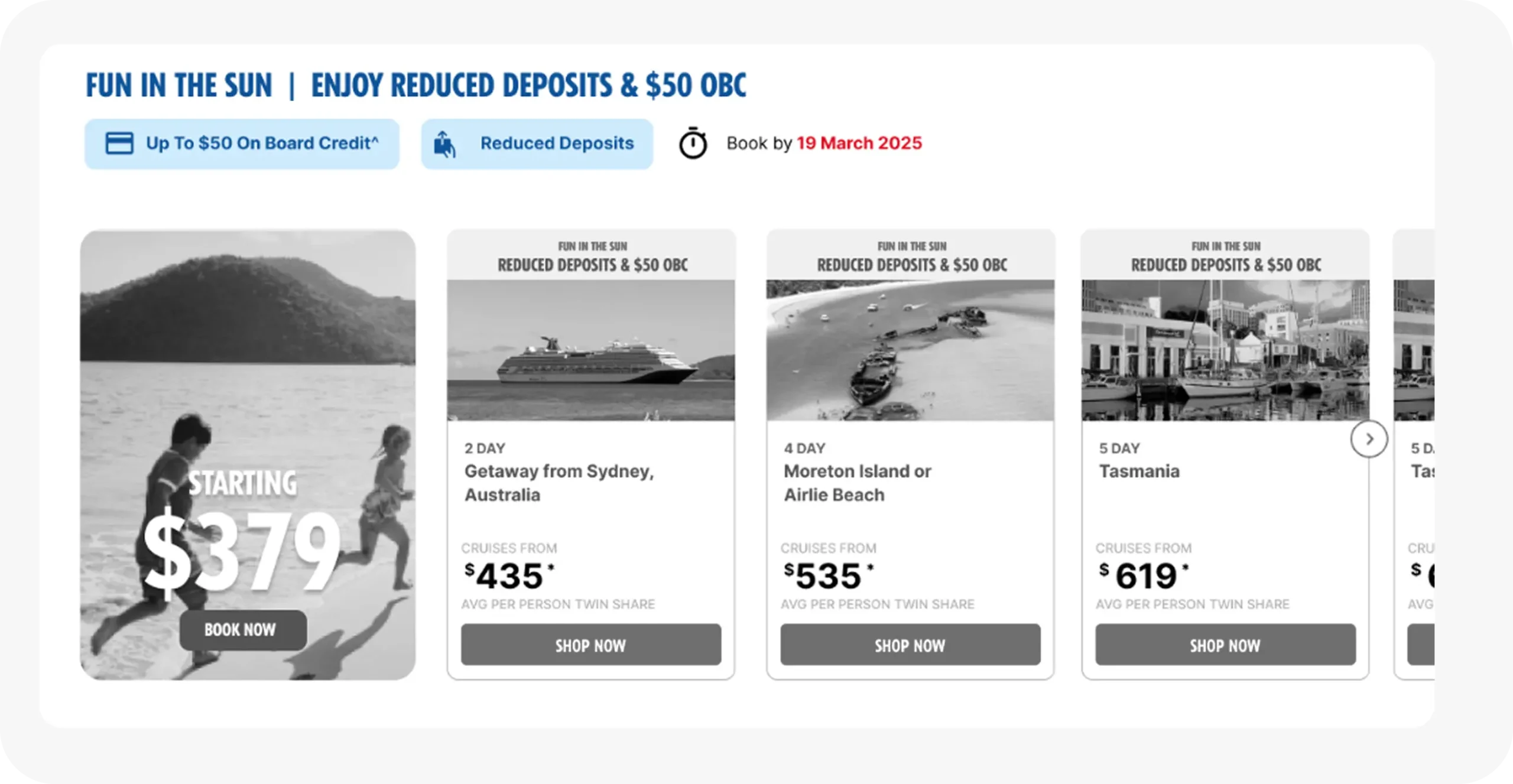
Task: Open the cruise ship photo thumbnail
Action: click(590, 350)
